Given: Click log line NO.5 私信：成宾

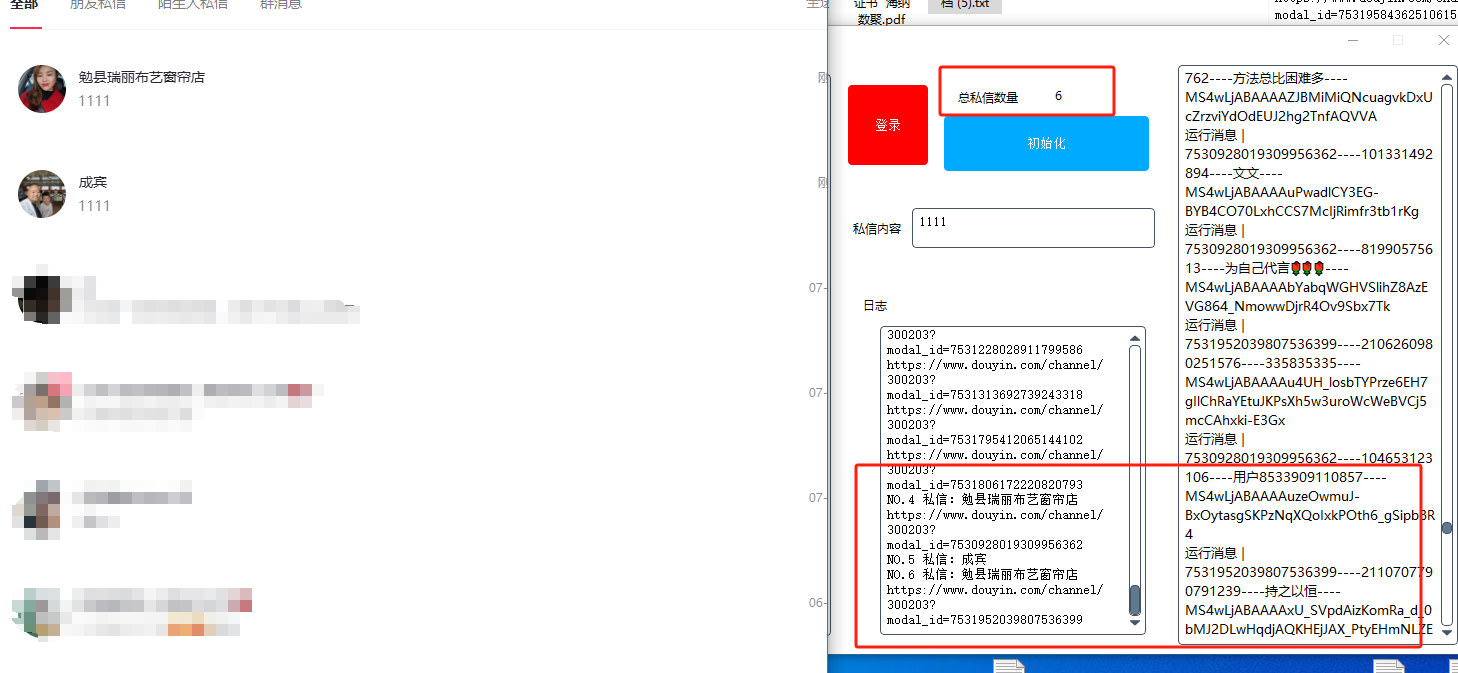Looking at the screenshot, I should click(x=936, y=560).
